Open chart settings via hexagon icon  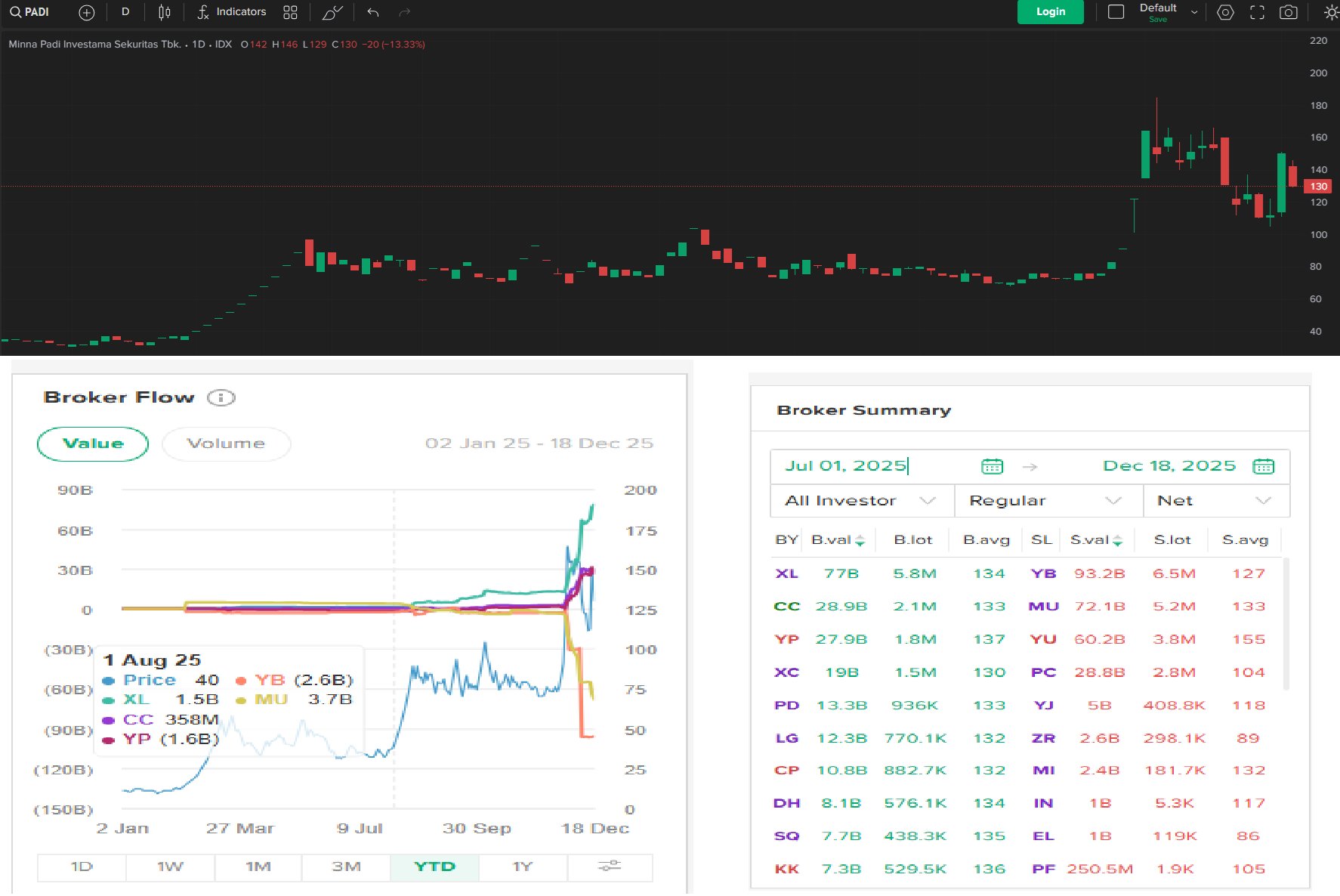pos(1225,12)
